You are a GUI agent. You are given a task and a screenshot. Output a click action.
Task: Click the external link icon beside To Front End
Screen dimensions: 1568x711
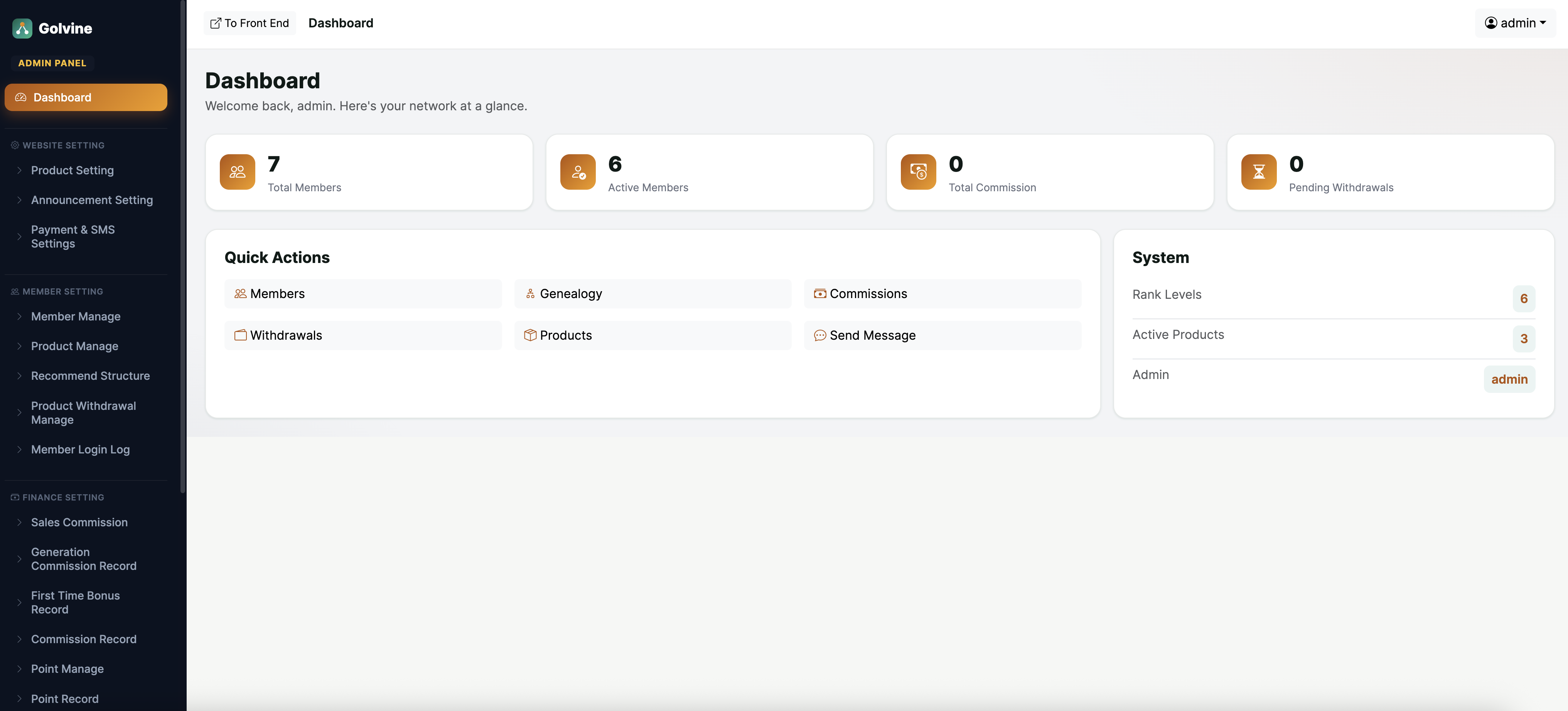click(x=216, y=23)
